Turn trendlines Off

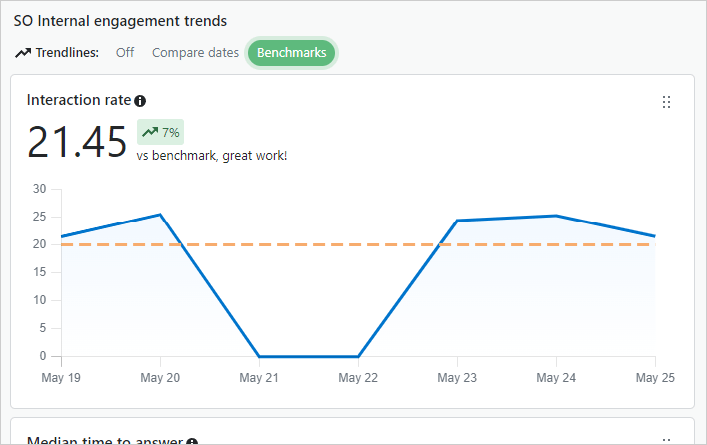(125, 53)
